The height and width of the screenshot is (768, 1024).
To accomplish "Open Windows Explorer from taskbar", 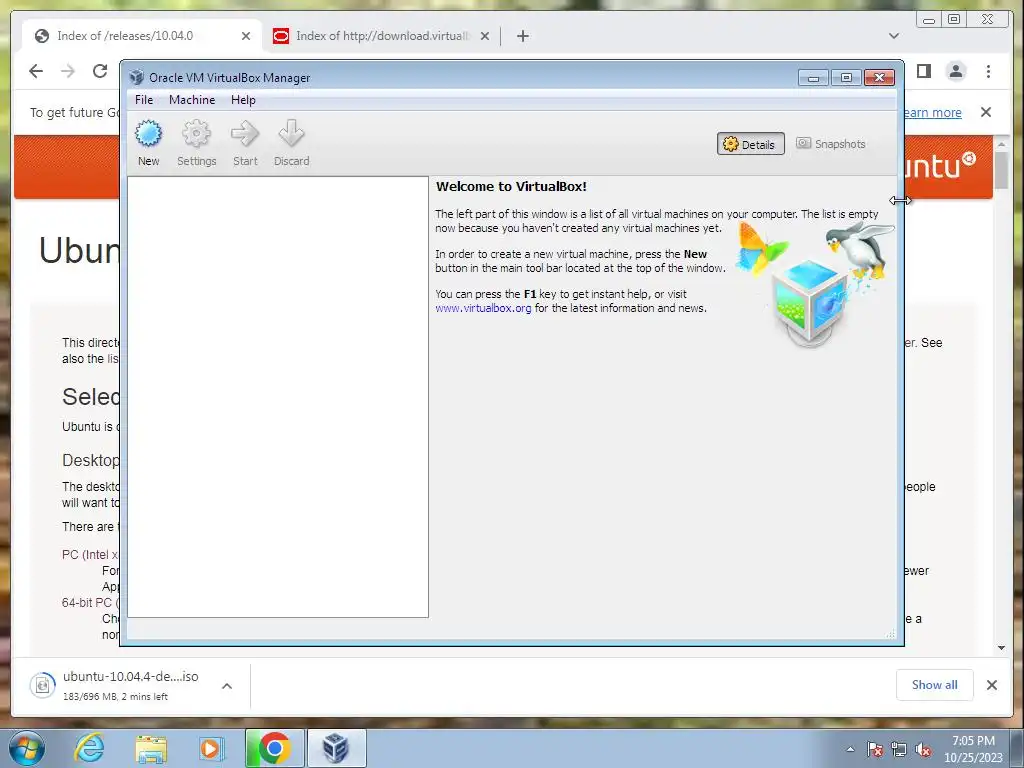I will 151,748.
